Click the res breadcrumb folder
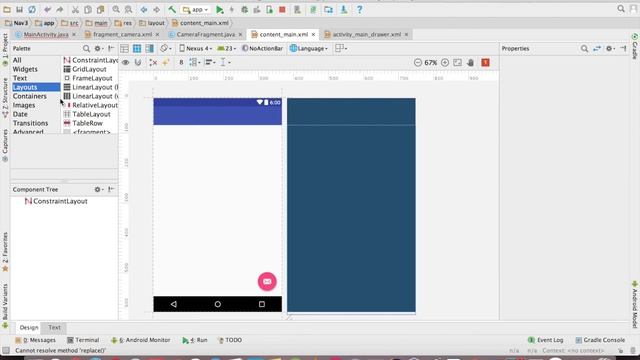The height and width of the screenshot is (360, 640). coord(124,23)
